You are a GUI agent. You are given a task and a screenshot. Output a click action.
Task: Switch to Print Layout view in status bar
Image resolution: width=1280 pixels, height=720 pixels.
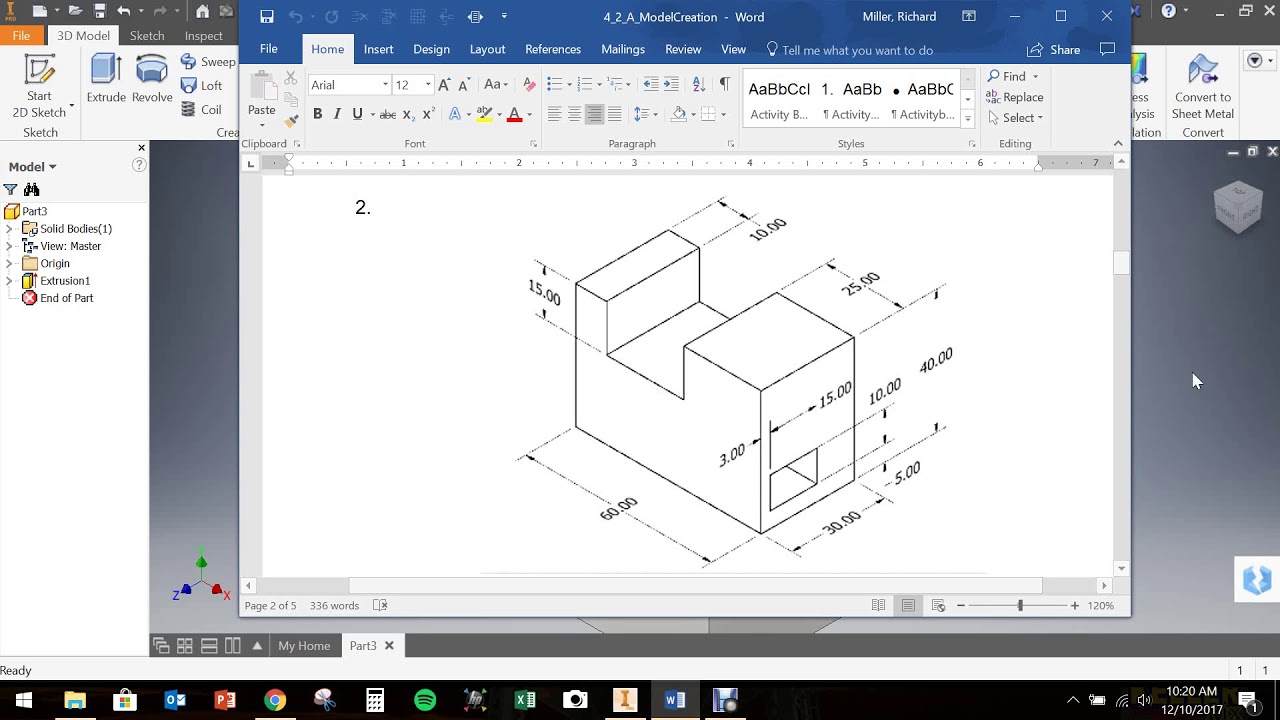pyautogui.click(x=908, y=605)
